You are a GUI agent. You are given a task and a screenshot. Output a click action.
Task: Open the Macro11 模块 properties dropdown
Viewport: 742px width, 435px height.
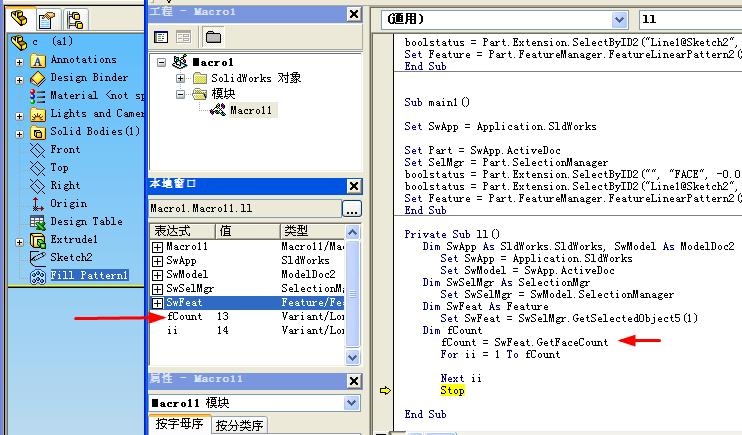pyautogui.click(x=351, y=403)
